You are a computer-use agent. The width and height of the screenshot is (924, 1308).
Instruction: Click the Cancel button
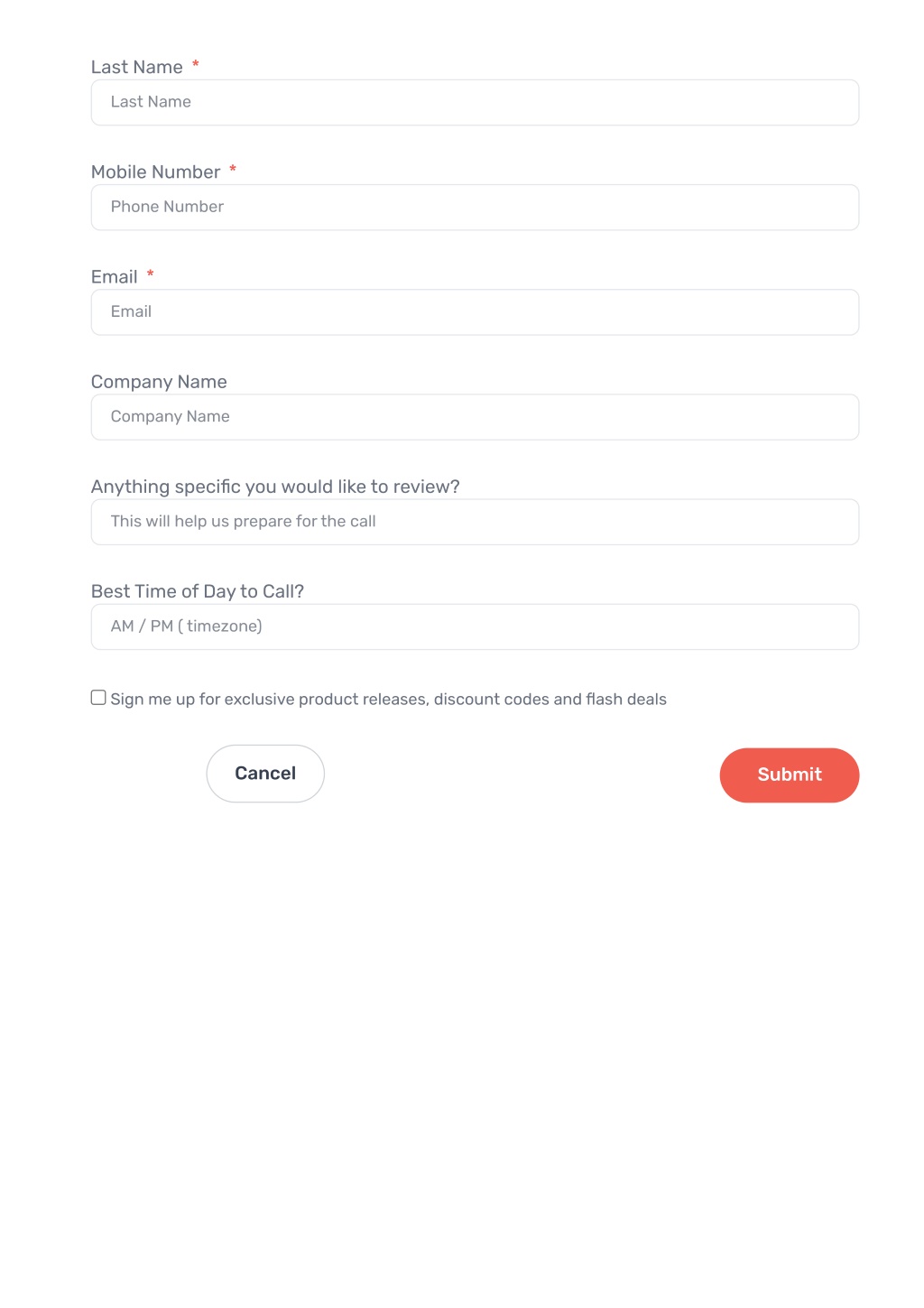265,773
